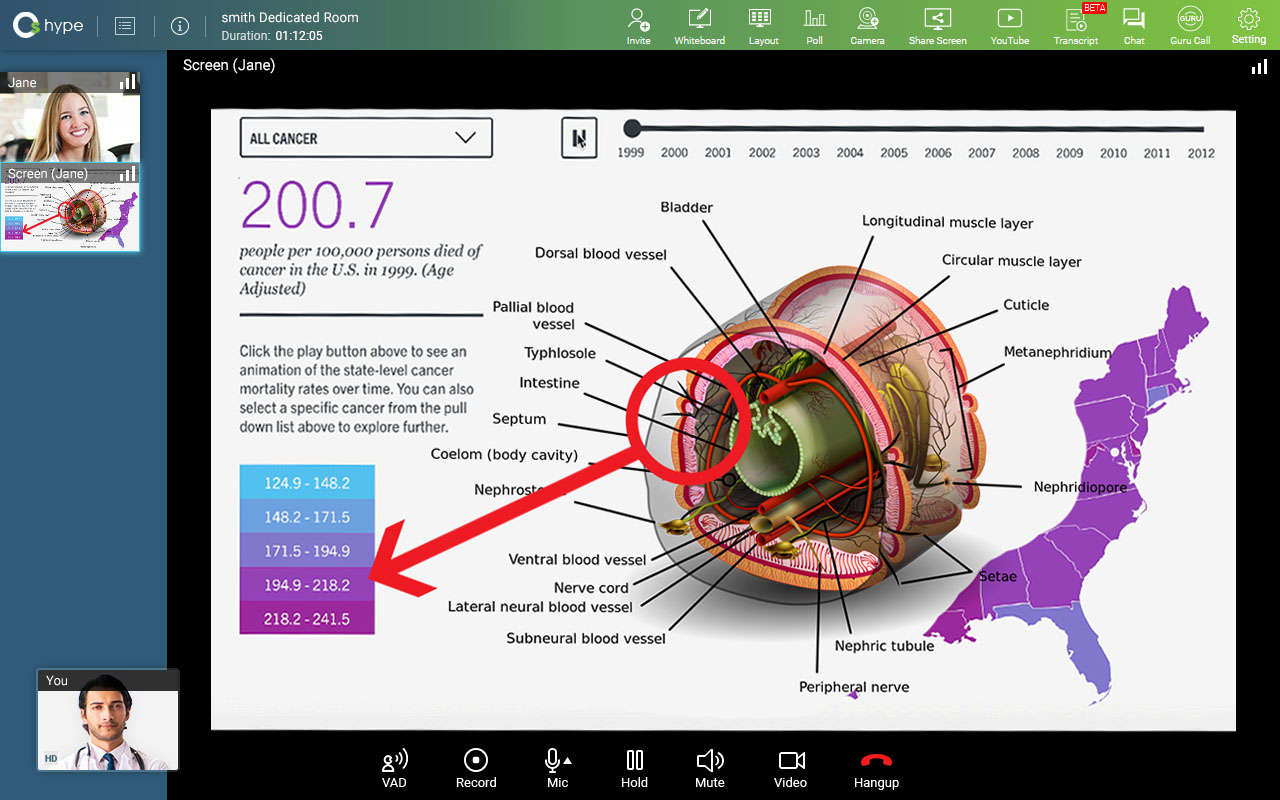Image resolution: width=1280 pixels, height=800 pixels.
Task: Open the YouTube sharing tool
Action: tap(1010, 26)
